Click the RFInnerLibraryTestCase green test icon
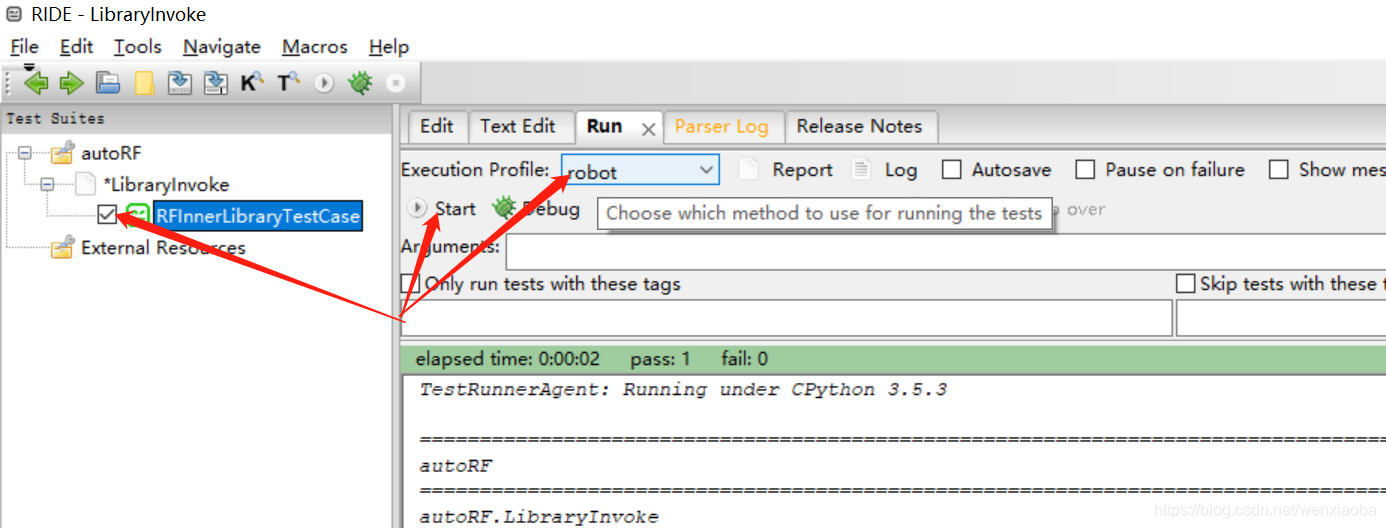 click(x=137, y=215)
